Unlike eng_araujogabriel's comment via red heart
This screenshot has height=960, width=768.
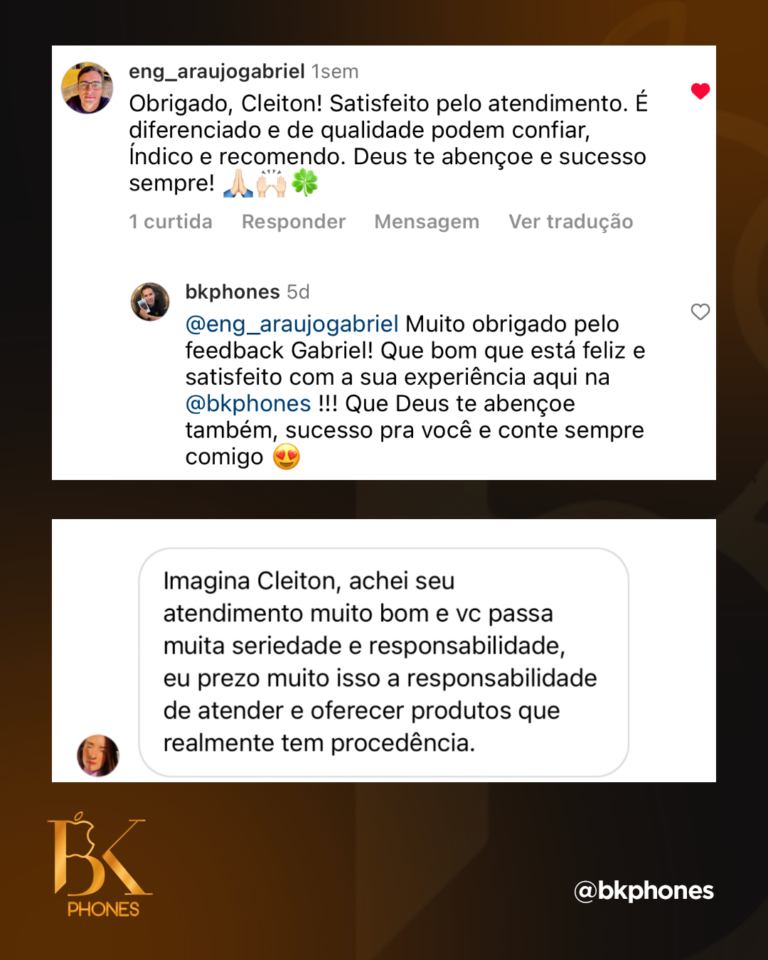click(x=700, y=91)
